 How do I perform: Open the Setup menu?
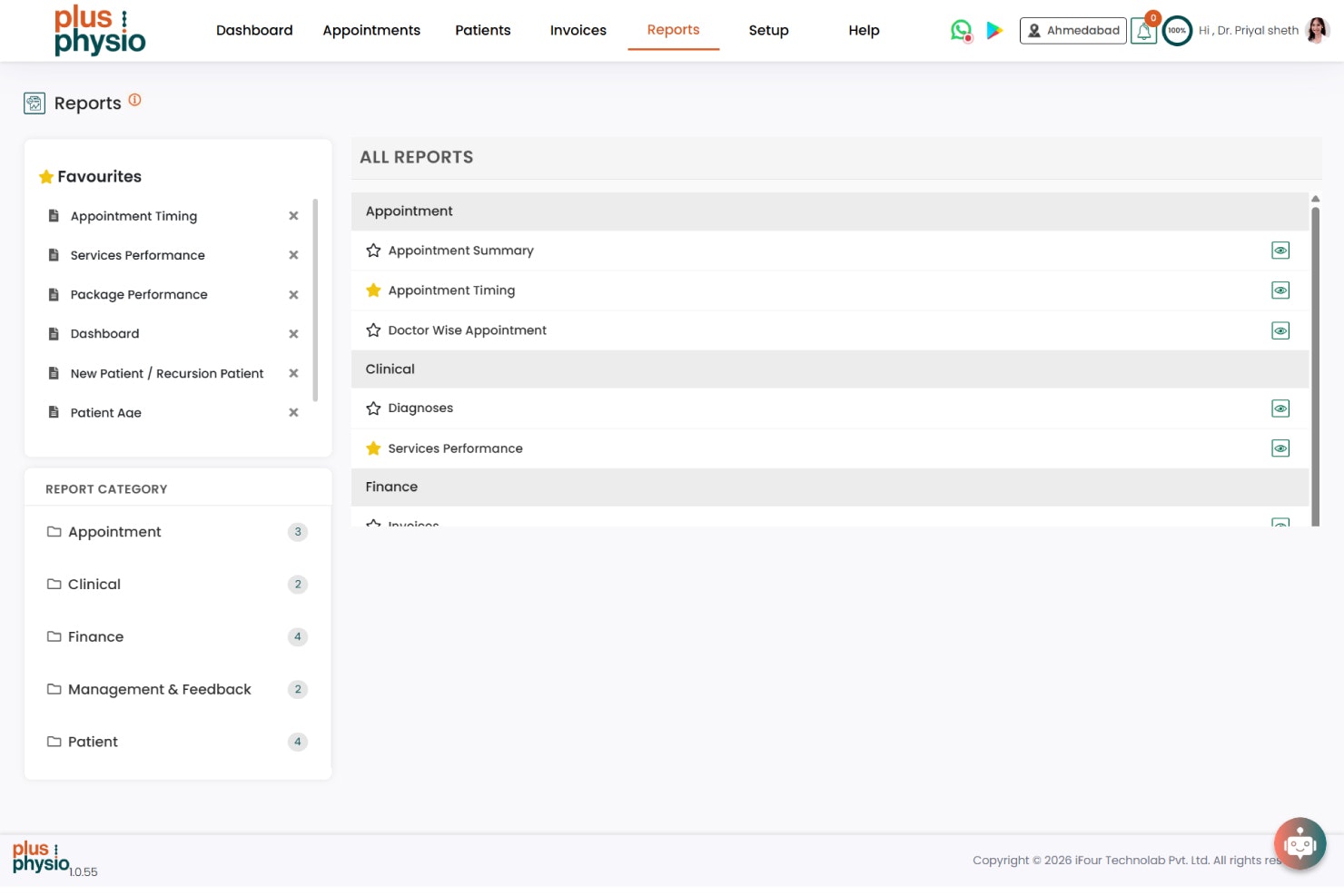(x=768, y=30)
